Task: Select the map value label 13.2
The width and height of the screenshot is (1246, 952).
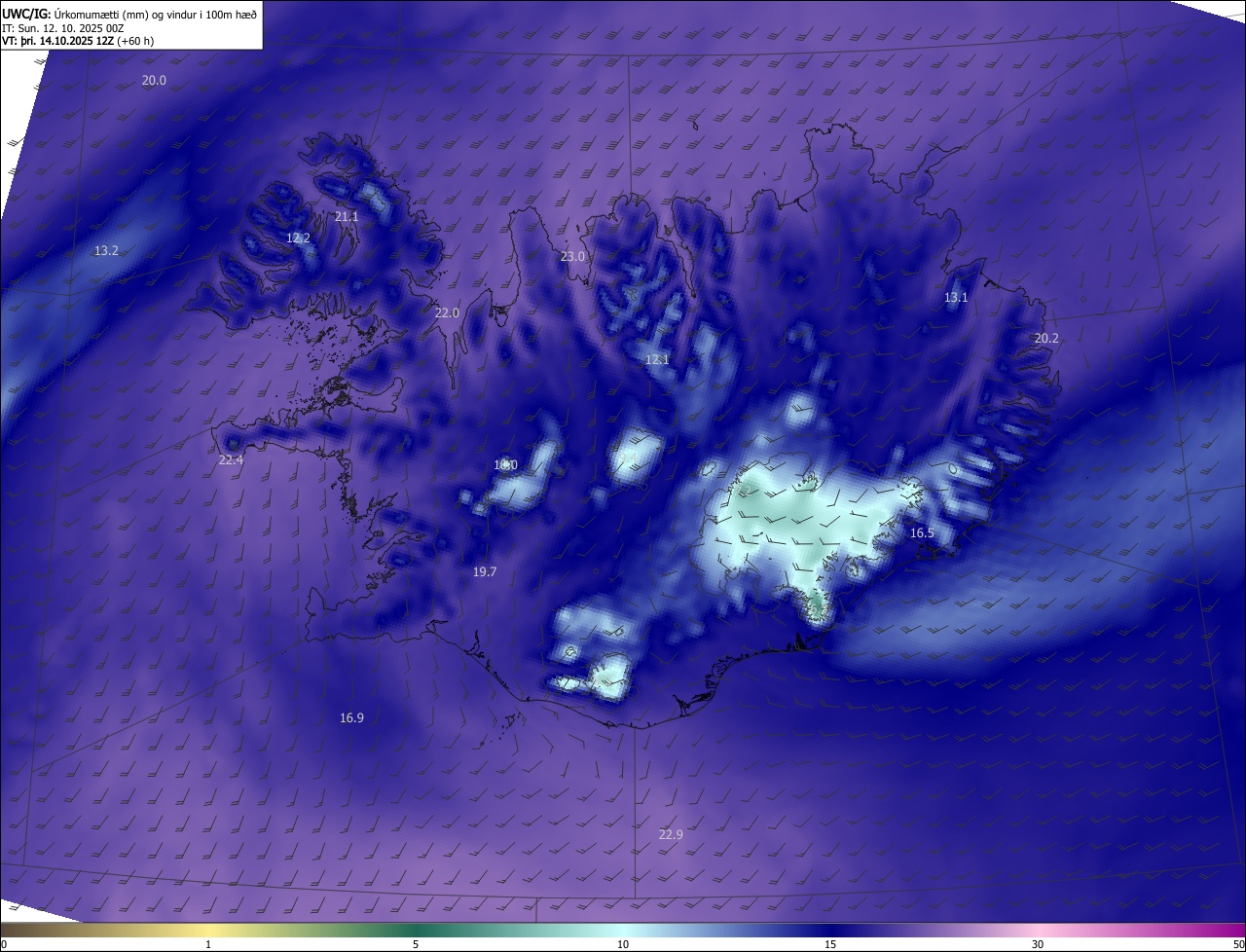Action: point(106,251)
